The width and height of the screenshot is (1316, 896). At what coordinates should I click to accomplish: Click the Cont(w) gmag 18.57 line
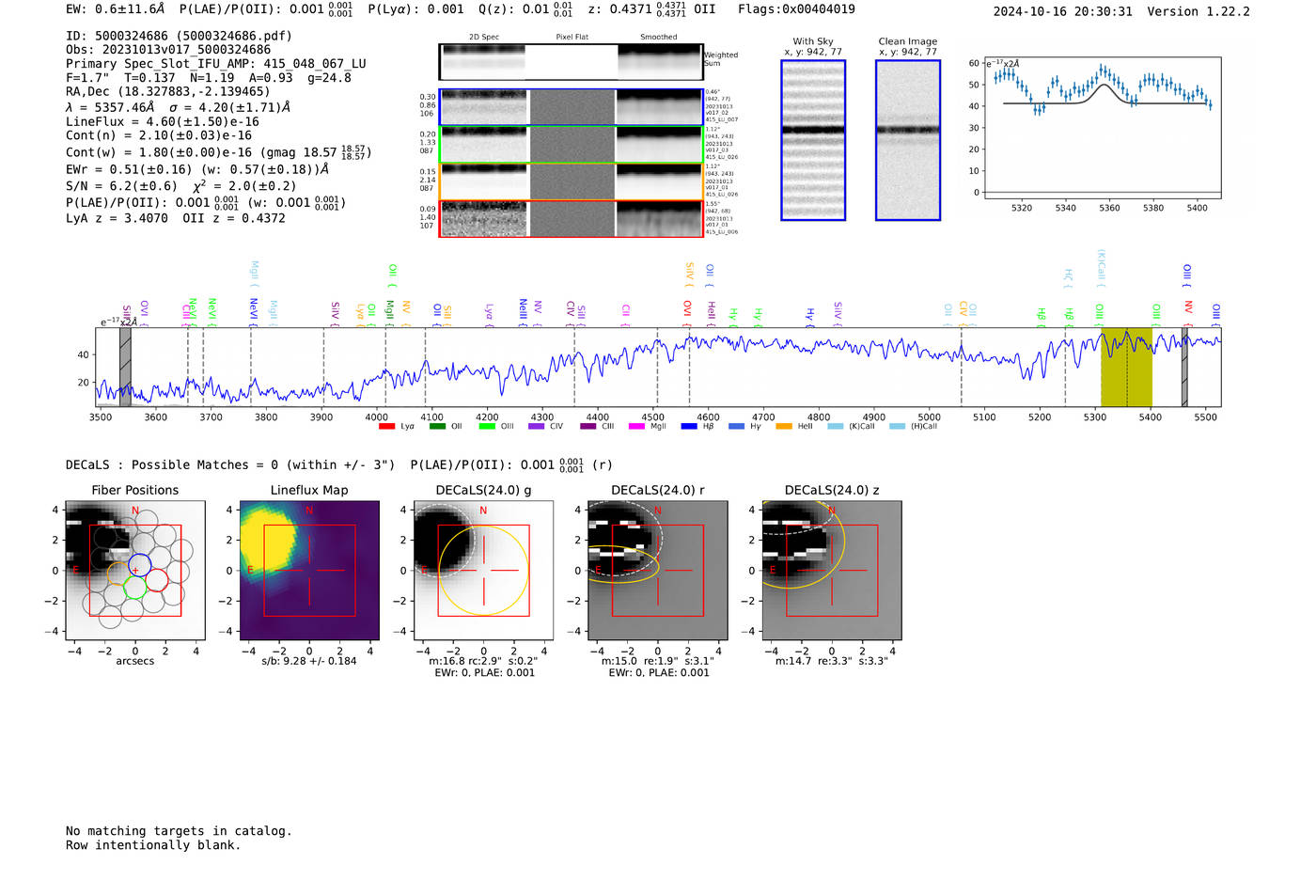click(219, 151)
